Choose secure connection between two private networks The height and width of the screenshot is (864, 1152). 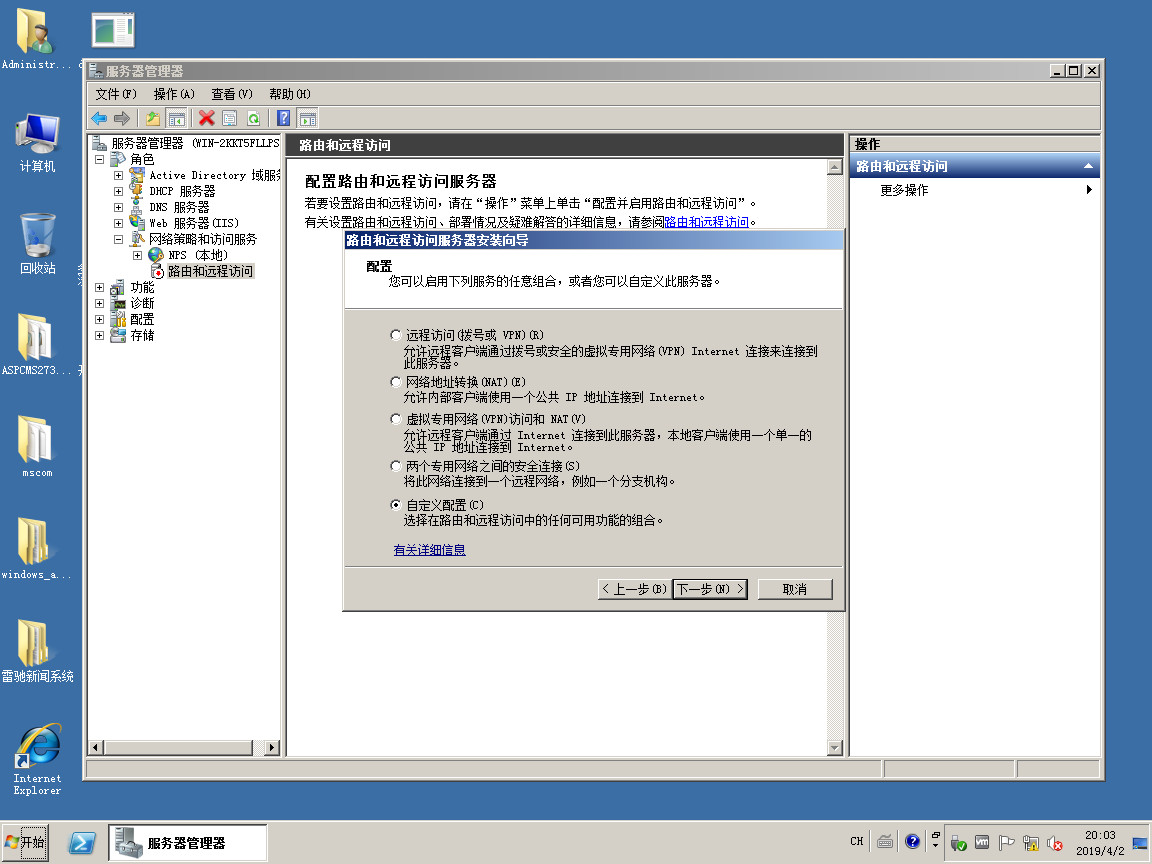(x=396, y=466)
